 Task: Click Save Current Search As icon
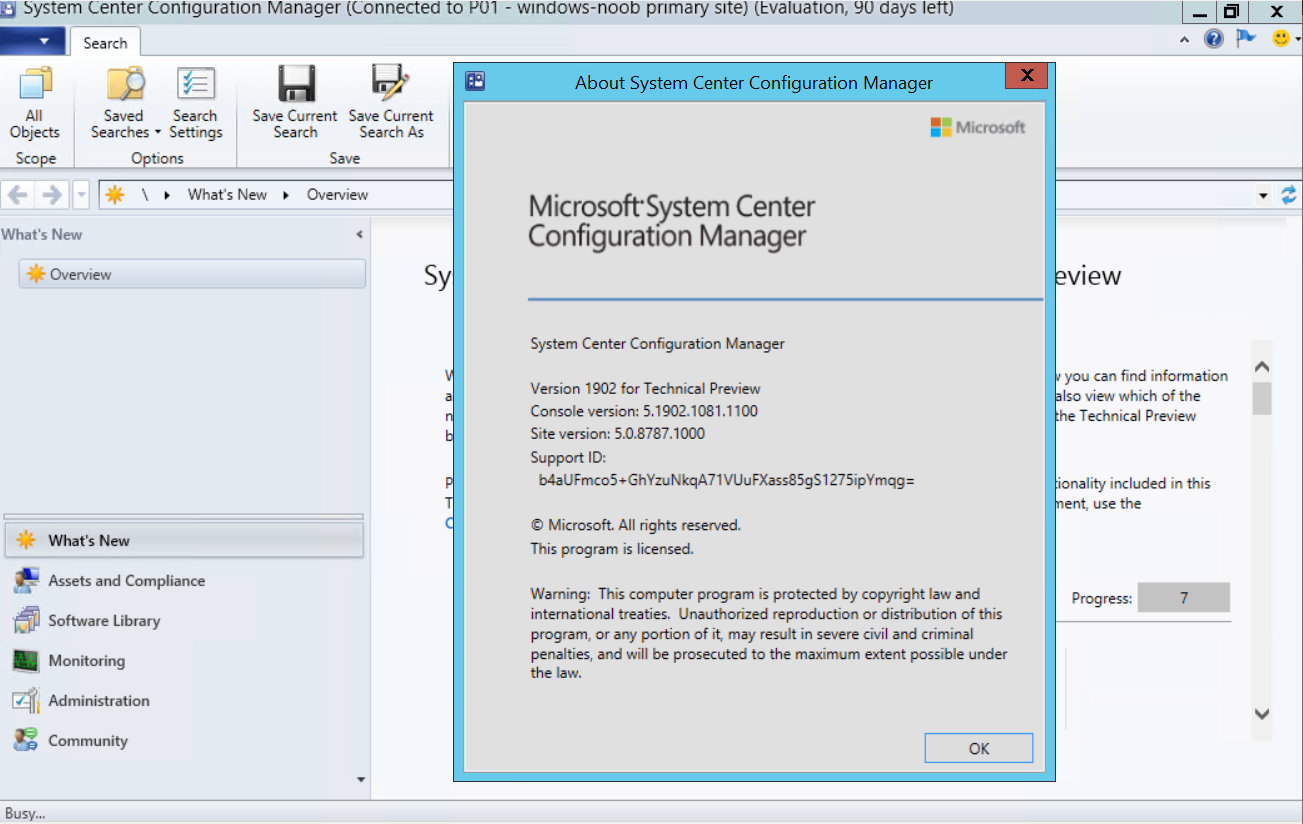(x=391, y=85)
